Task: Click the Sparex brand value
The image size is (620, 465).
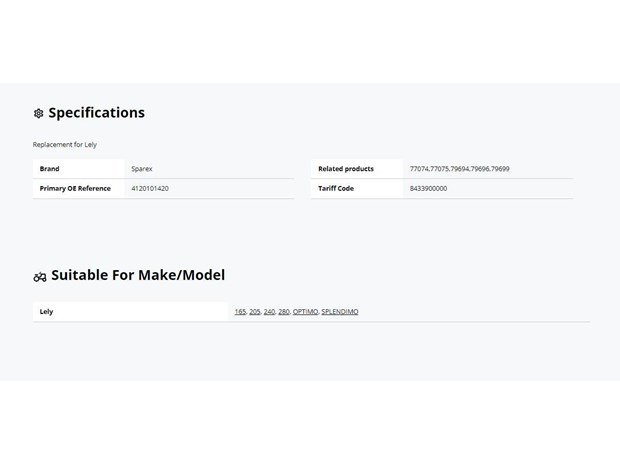Action: point(142,169)
